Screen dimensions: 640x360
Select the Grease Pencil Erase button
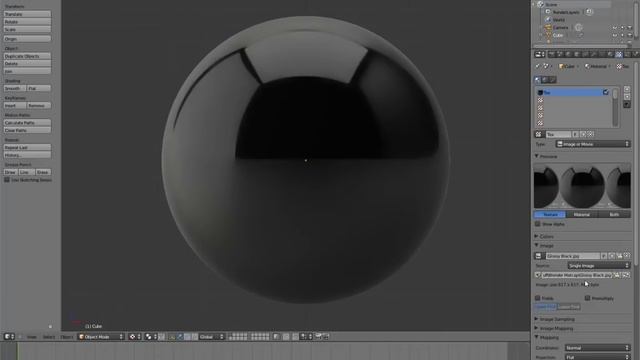click(x=43, y=172)
